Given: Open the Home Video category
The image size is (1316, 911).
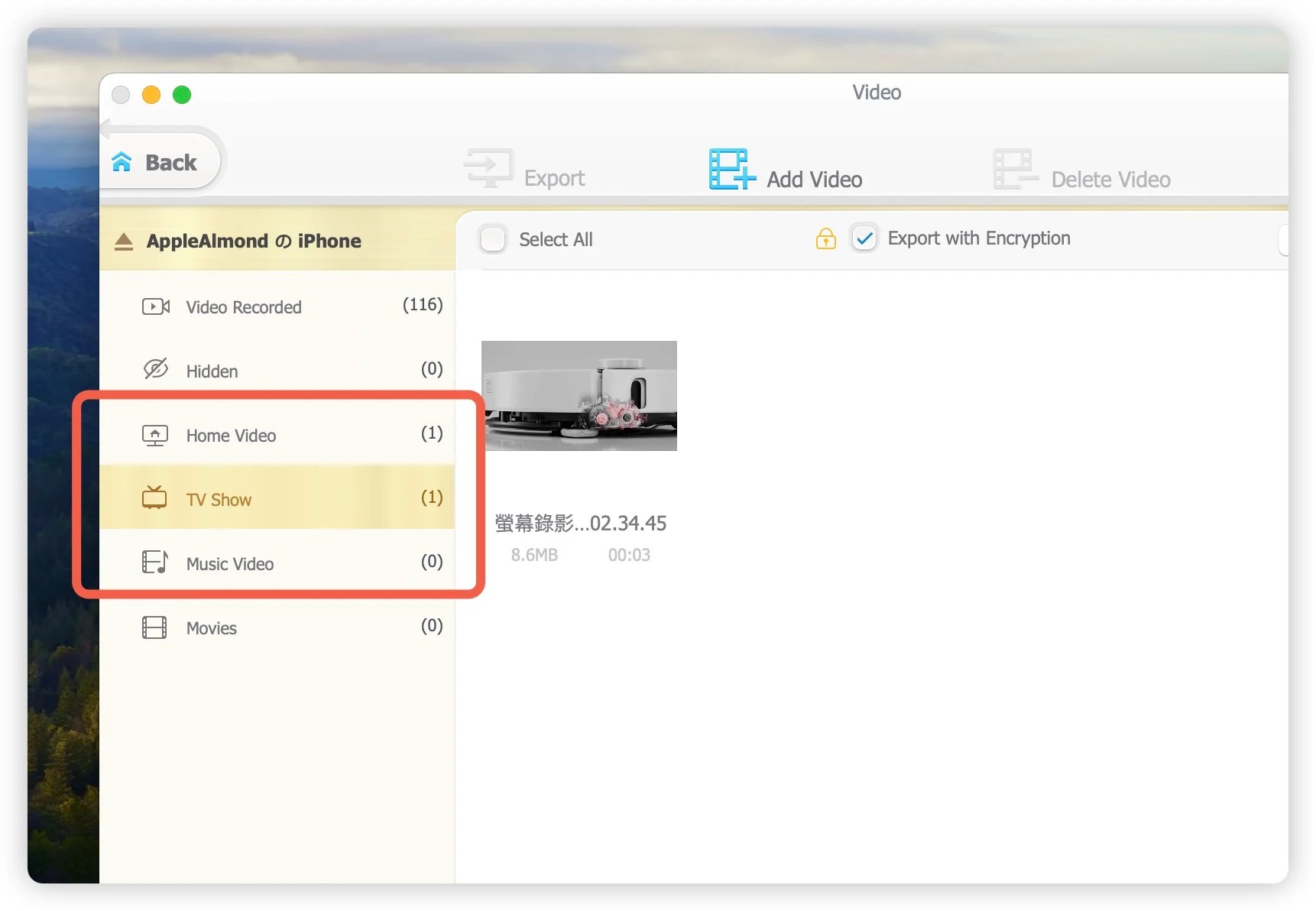Looking at the screenshot, I should tap(277, 435).
